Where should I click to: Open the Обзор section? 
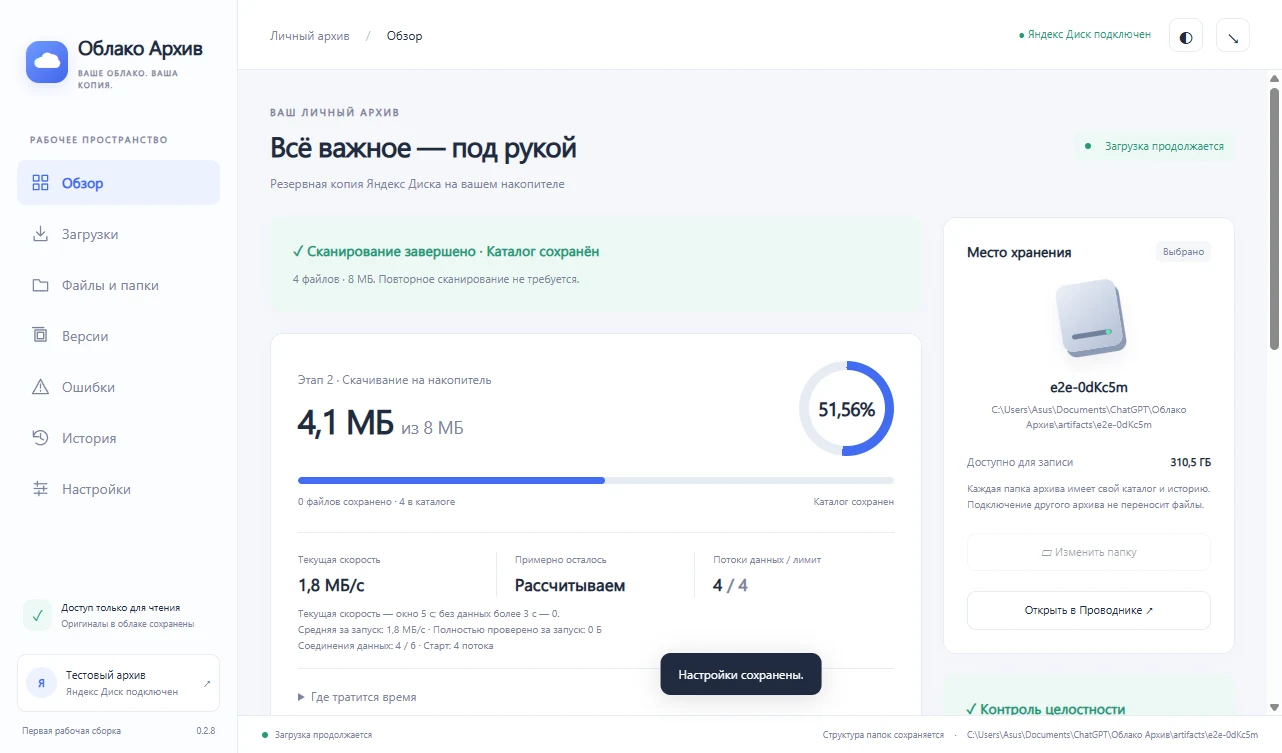(119, 183)
